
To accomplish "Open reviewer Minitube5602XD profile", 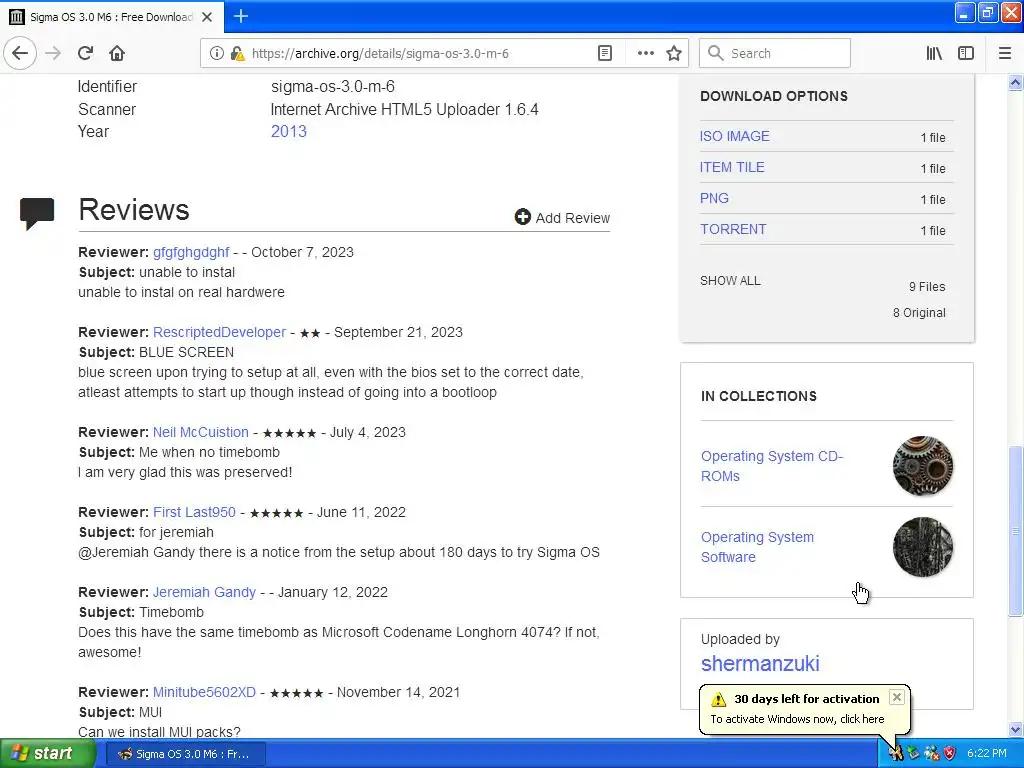I will pyautogui.click(x=204, y=692).
